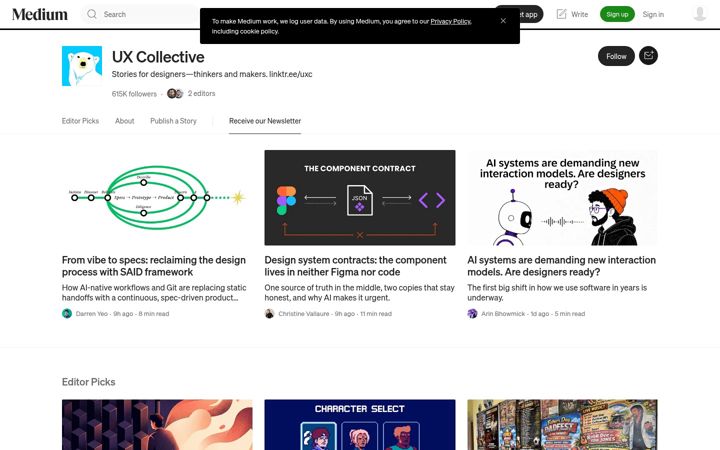Viewport: 720px width, 450px height.
Task: Open the Arin Bhowmick author name
Action: pyautogui.click(x=503, y=314)
